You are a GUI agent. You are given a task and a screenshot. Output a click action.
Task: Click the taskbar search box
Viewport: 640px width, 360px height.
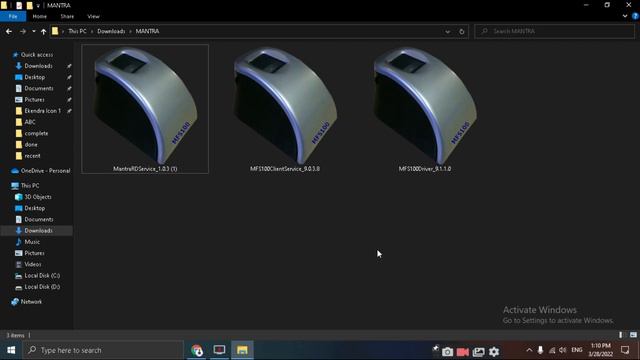tap(103, 350)
